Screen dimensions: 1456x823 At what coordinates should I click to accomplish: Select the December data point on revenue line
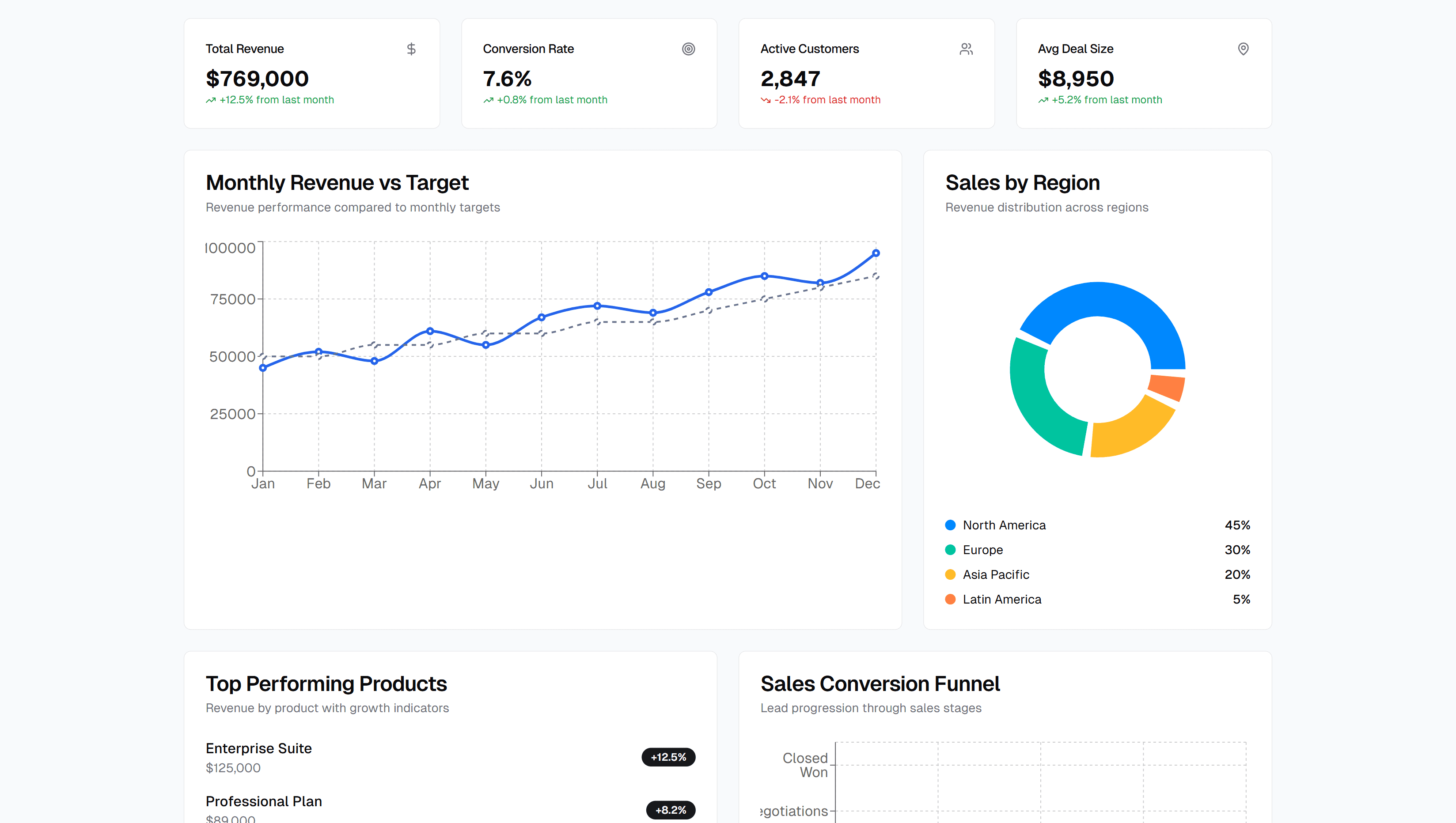click(875, 253)
